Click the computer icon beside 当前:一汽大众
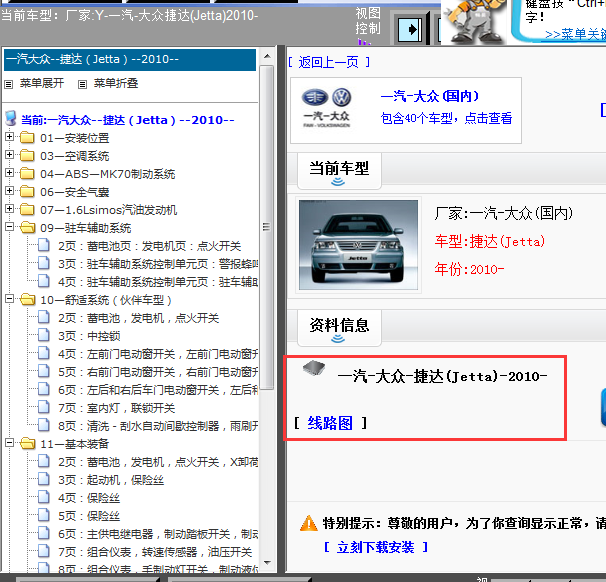Image resolution: width=606 pixels, height=582 pixels. pos(11,119)
